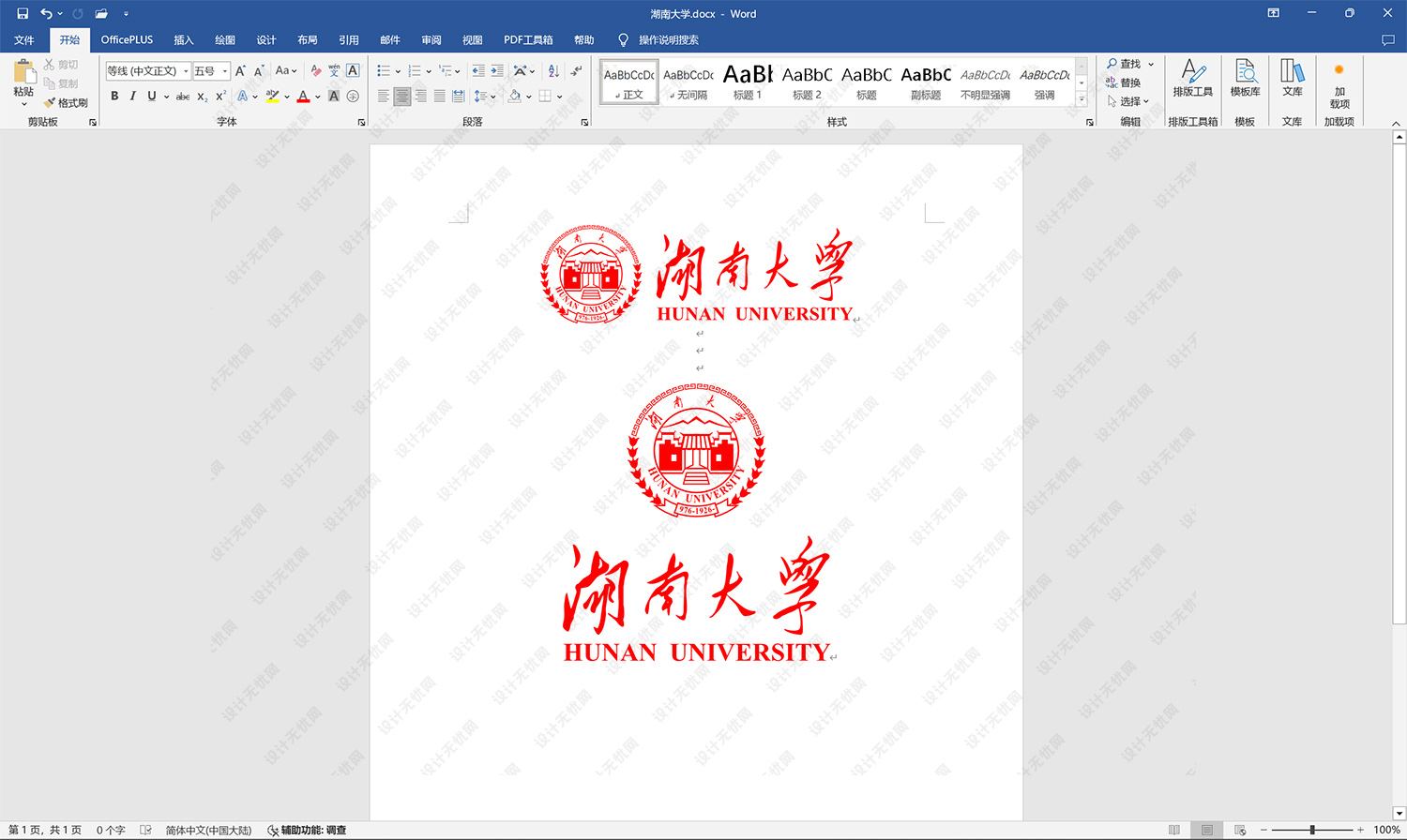Toggle Bold formatting
Viewport: 1407px width, 840px height.
click(x=114, y=97)
